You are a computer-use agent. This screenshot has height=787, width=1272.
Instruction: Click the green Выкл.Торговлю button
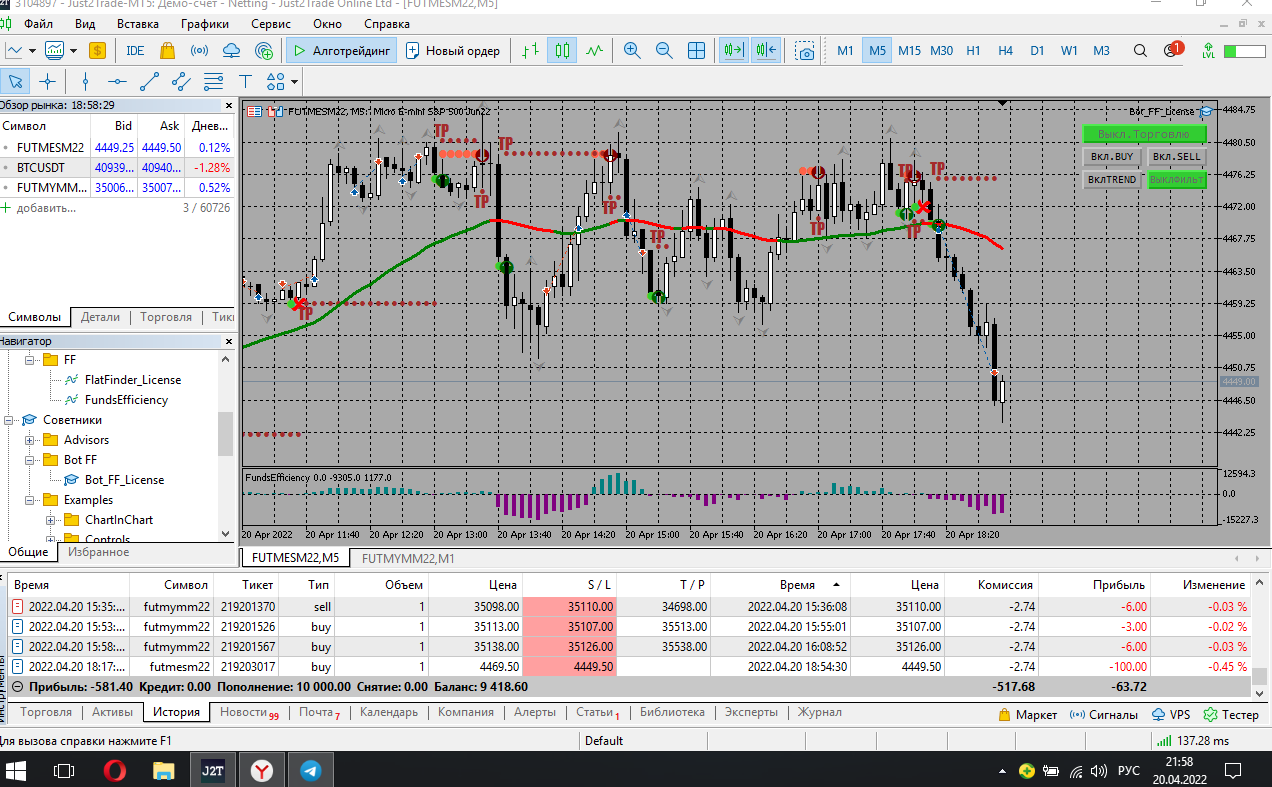point(1144,134)
